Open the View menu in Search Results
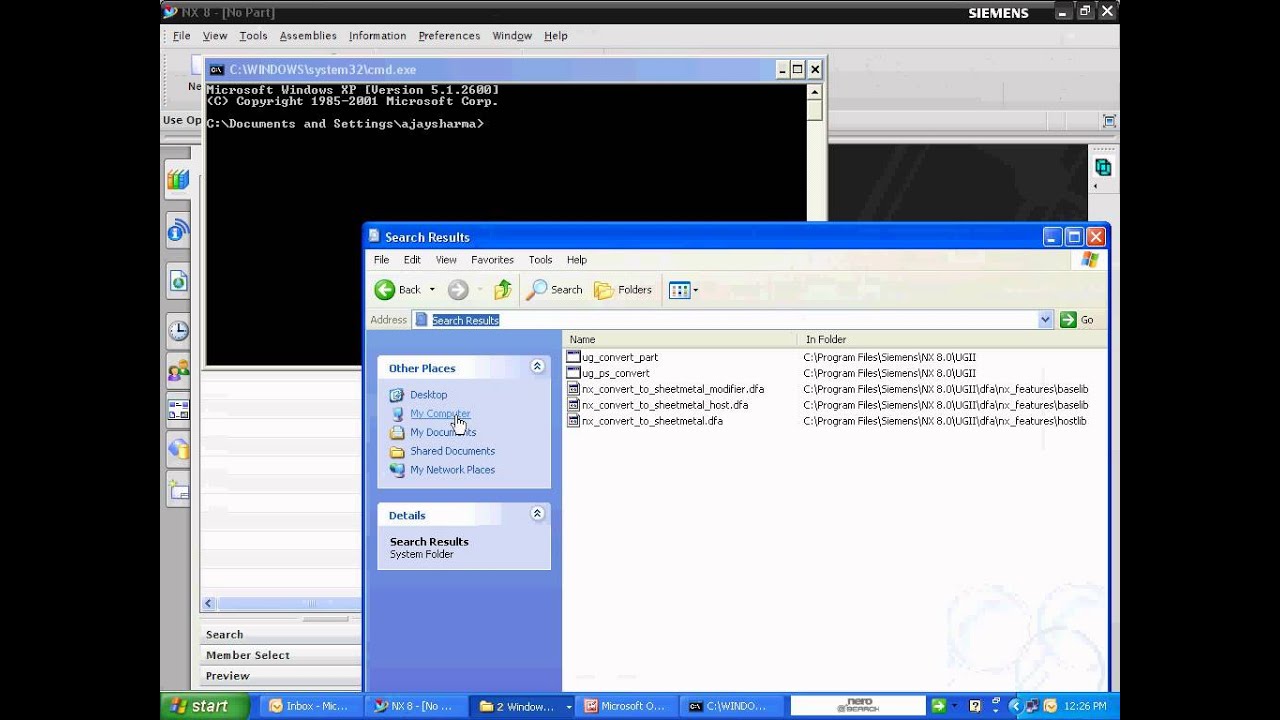The width and height of the screenshot is (1280, 720). 446,260
